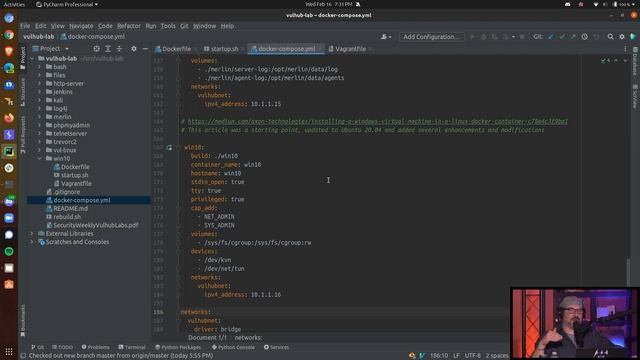Open the medium.com link in comment
The image size is (640, 360).
coord(377,121)
